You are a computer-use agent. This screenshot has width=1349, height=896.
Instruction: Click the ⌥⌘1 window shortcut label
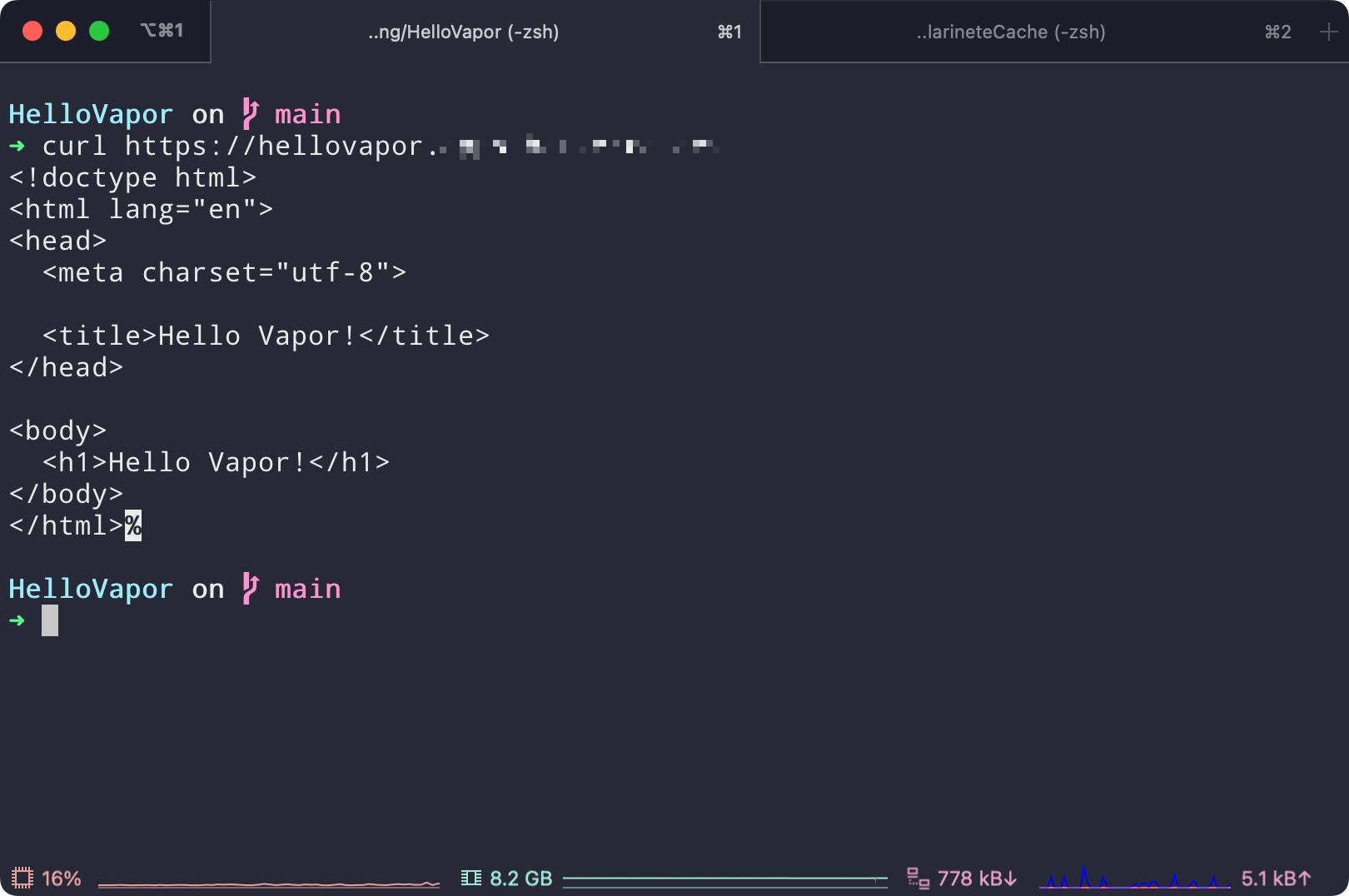162,31
